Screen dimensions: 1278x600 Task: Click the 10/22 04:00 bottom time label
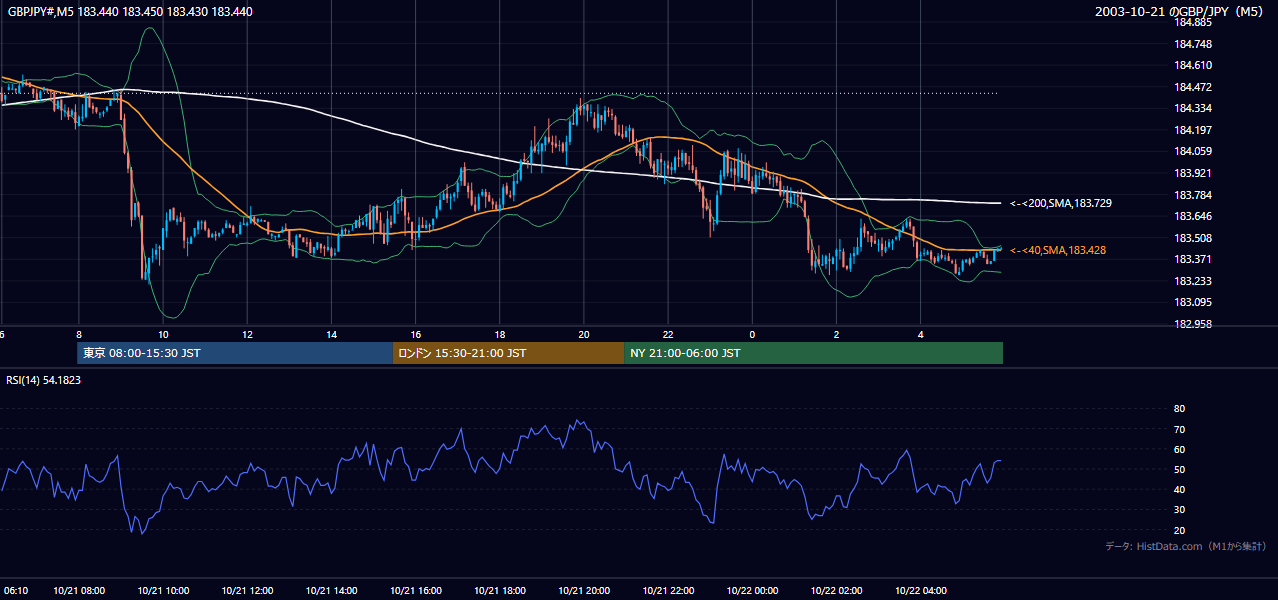921,591
